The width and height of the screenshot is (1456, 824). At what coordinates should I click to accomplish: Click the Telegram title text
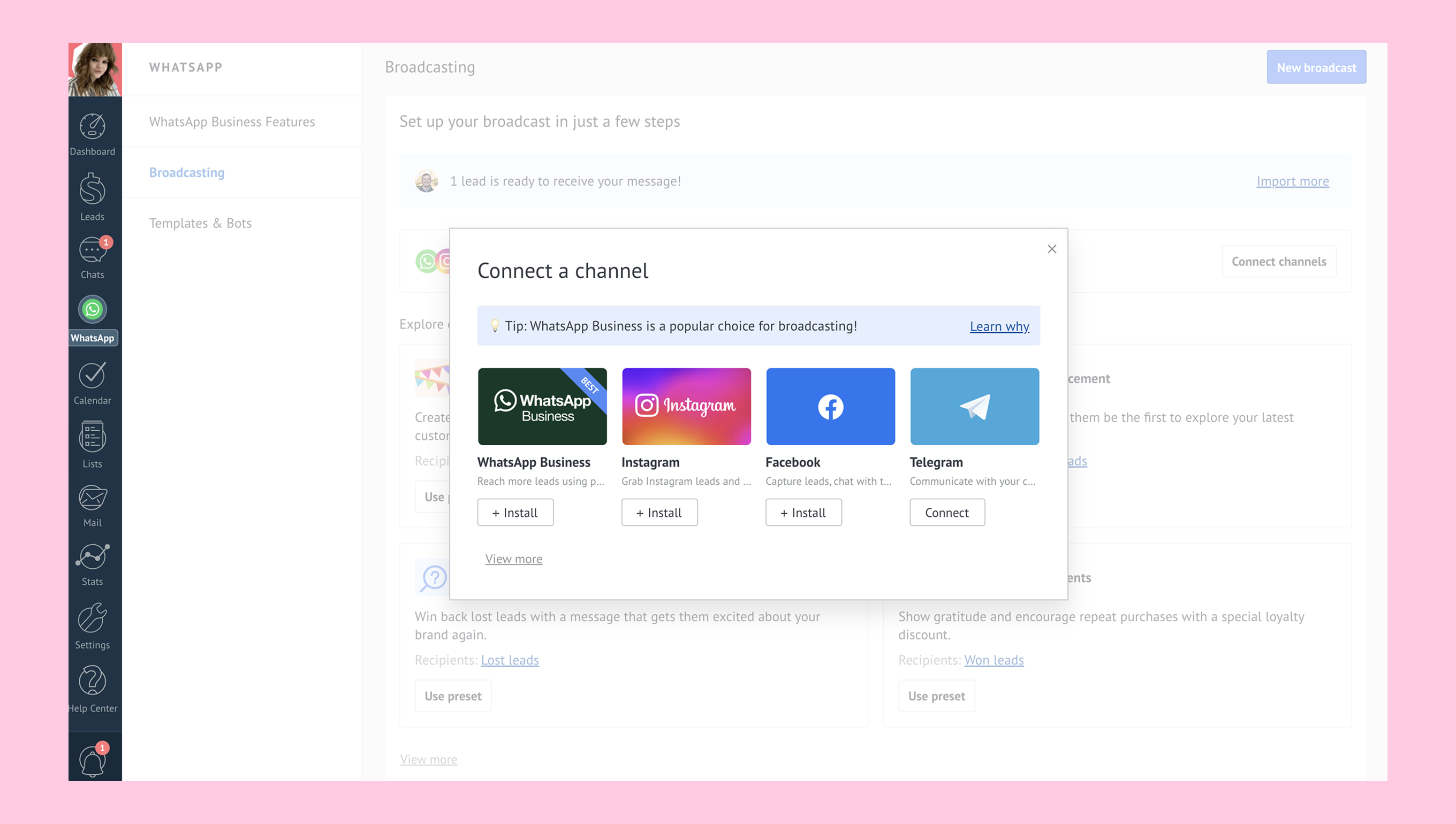(936, 462)
